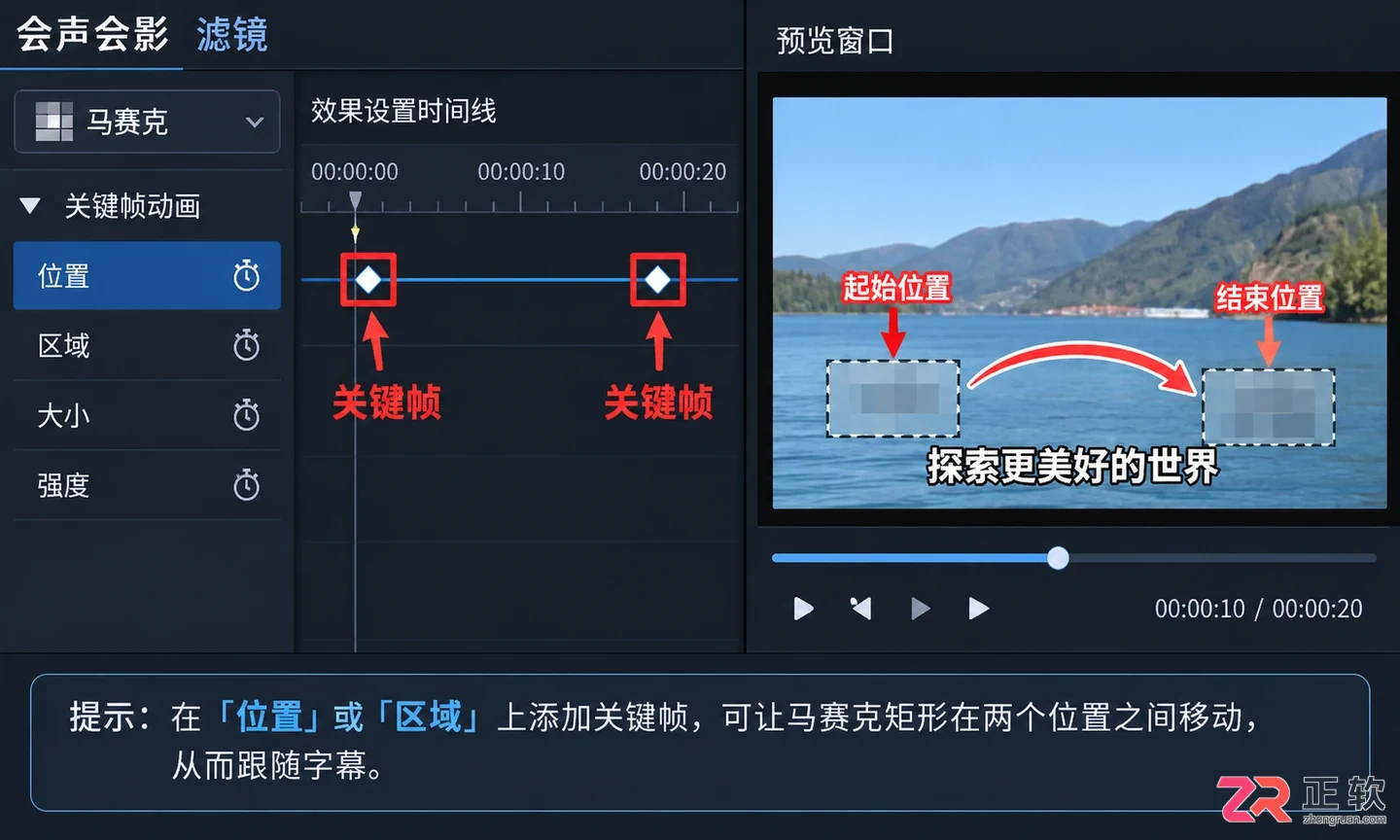Switch to the 滤镜 tab

pos(231,35)
